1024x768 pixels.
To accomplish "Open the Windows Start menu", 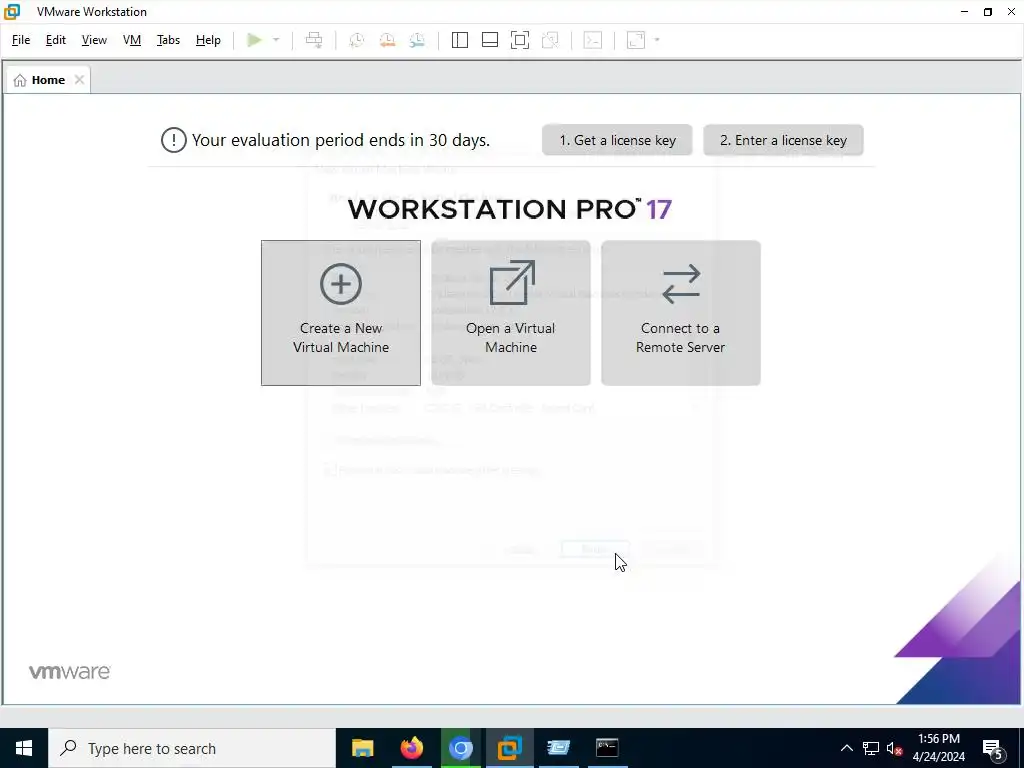I will click(24, 748).
